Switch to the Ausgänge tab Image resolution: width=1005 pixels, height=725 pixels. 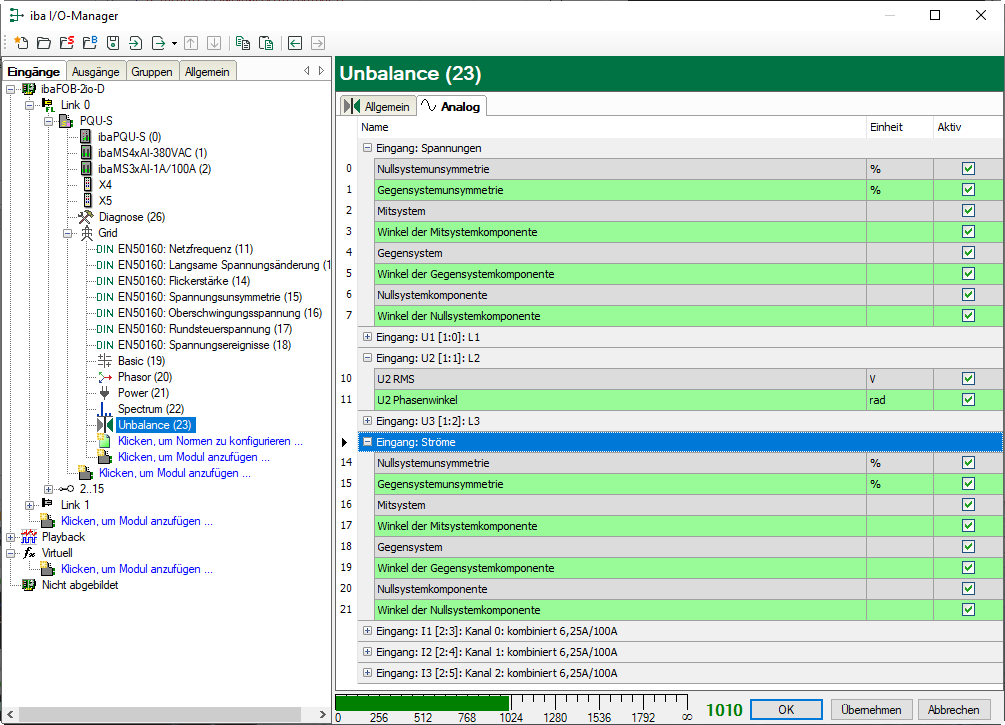95,72
